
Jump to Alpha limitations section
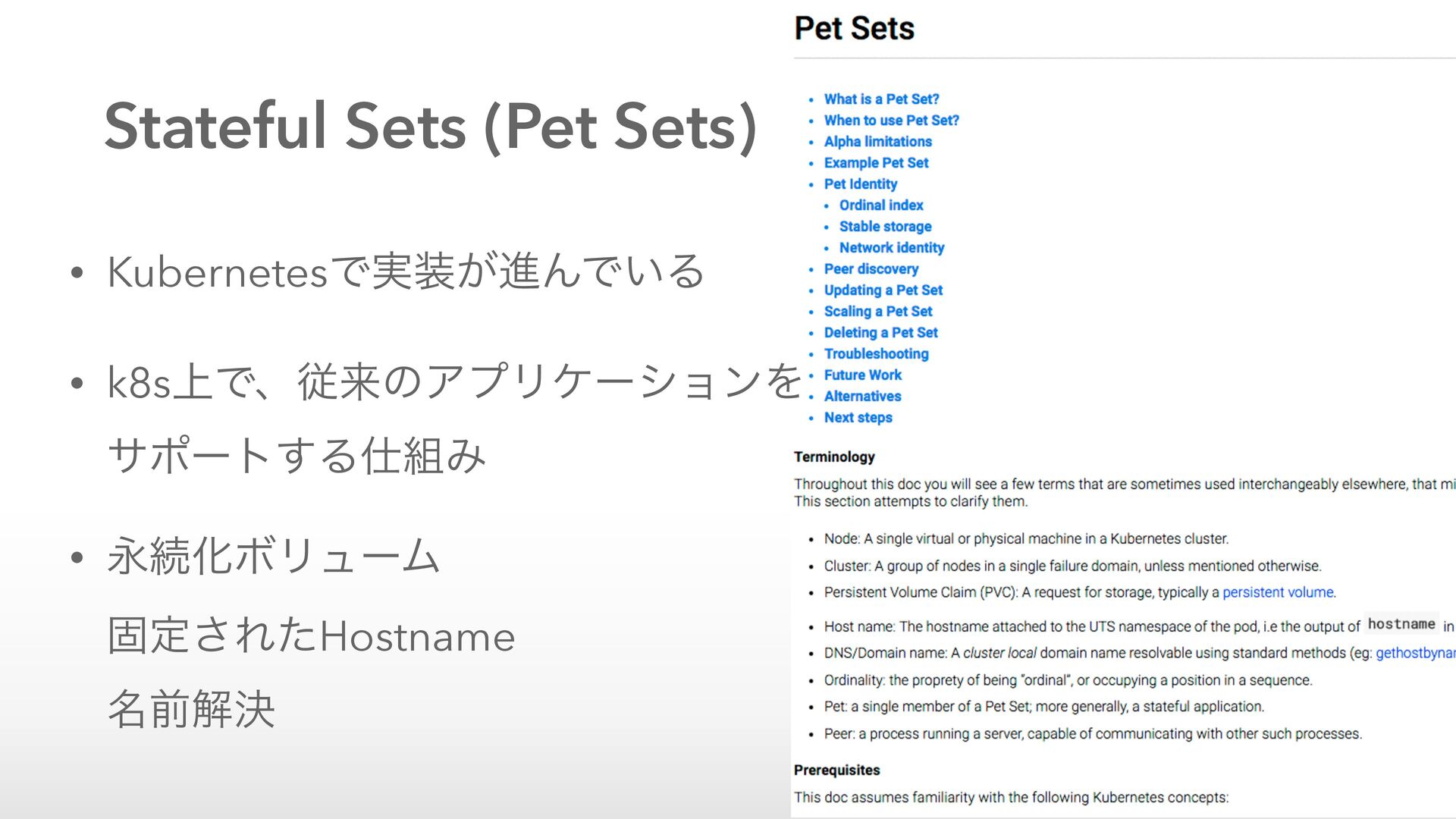pyautogui.click(x=877, y=142)
